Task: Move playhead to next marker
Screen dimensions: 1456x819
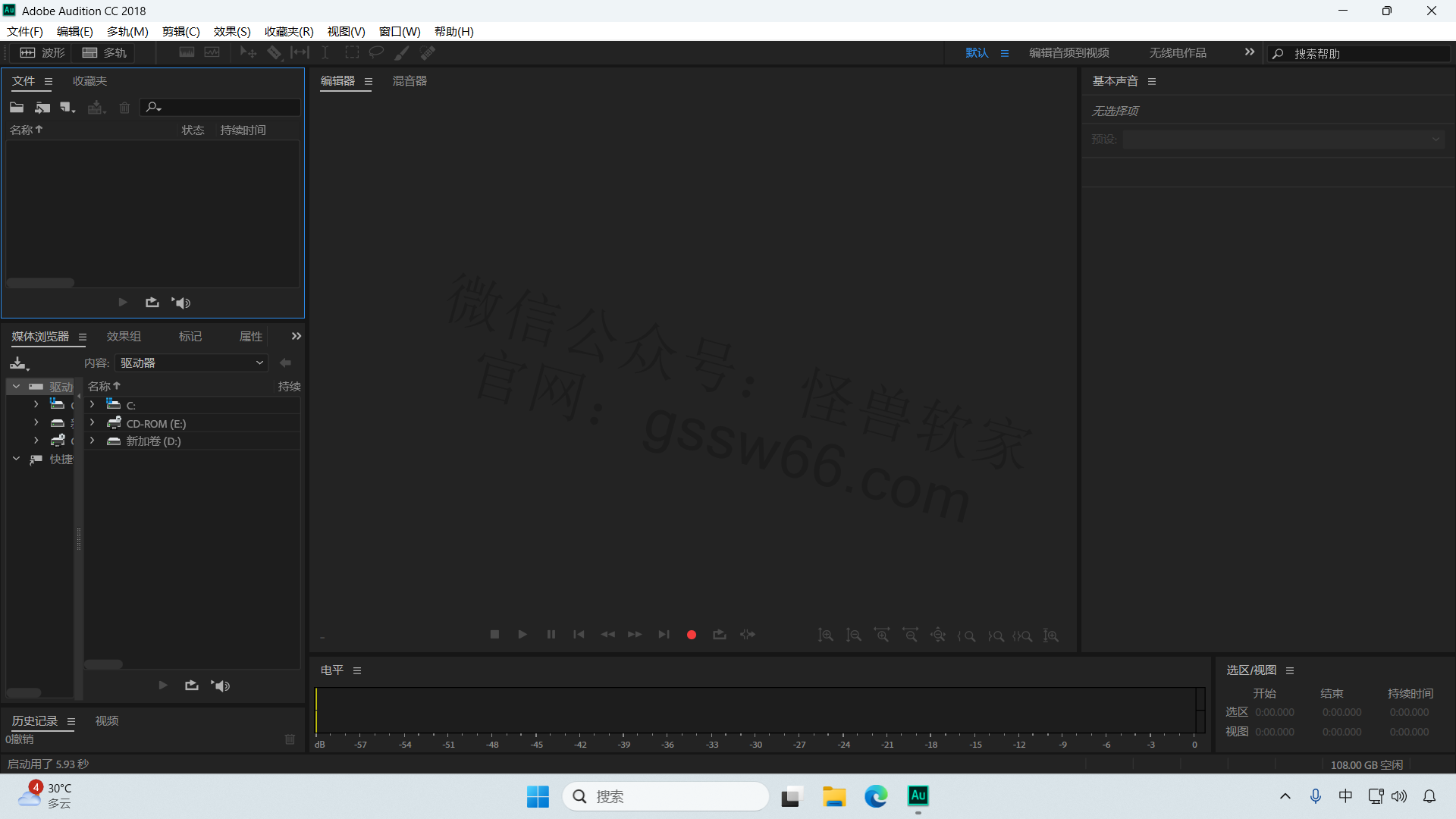Action: click(x=664, y=635)
